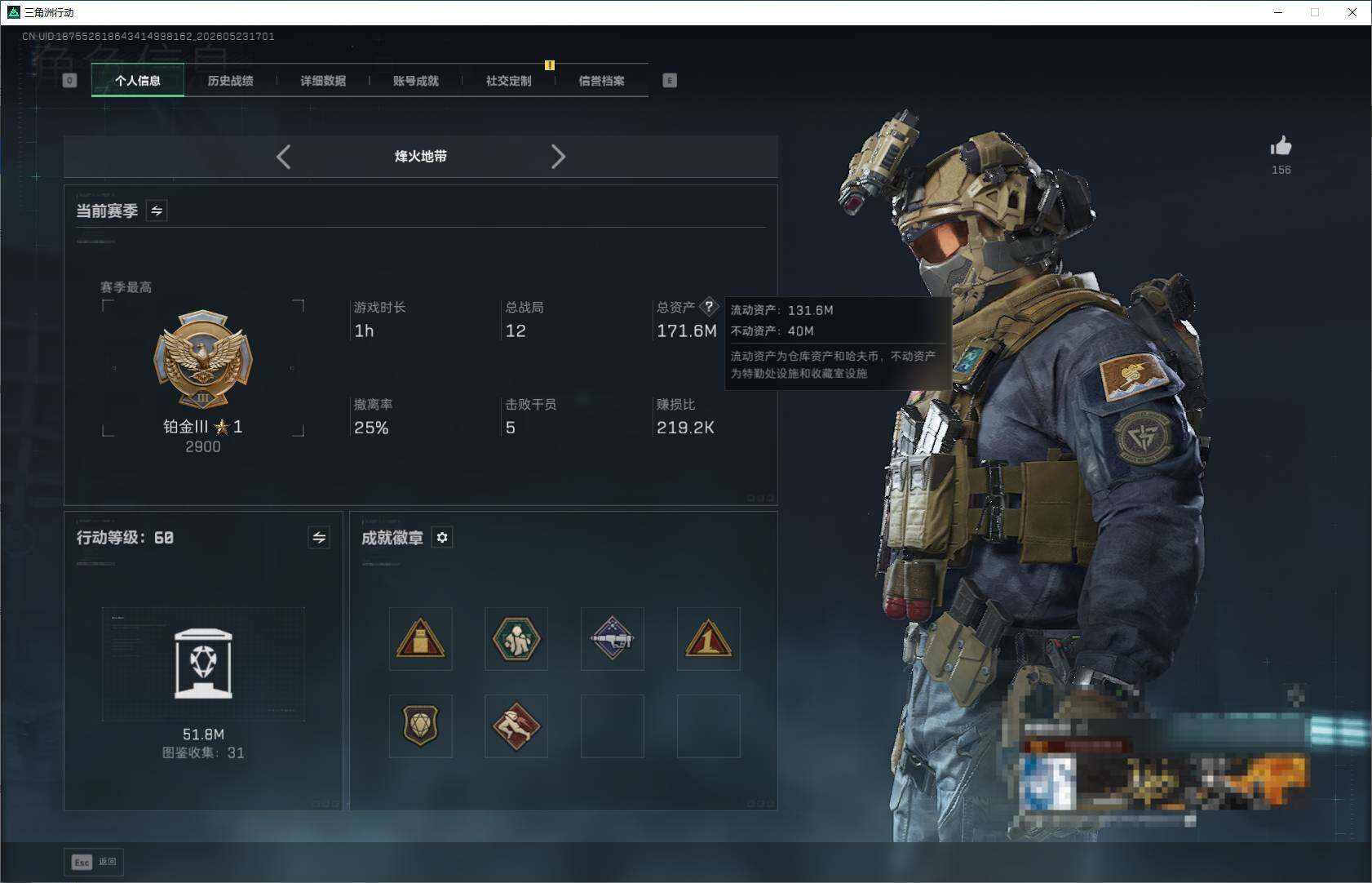
Task: Click the Q key previous-tab icon
Action: [69, 80]
